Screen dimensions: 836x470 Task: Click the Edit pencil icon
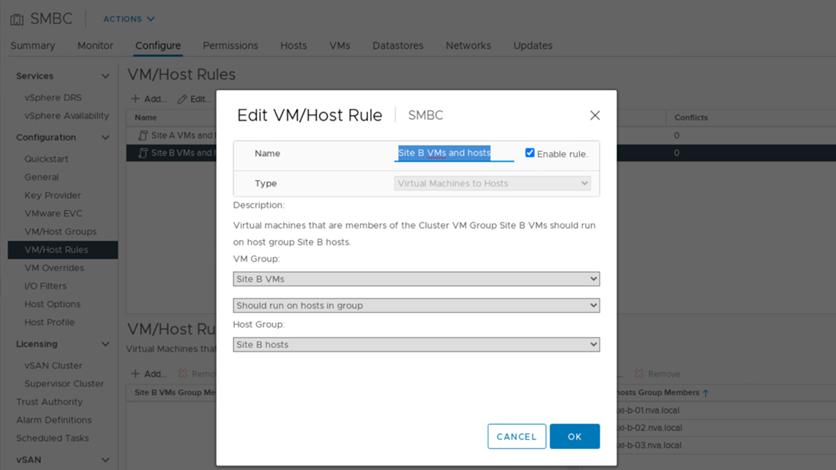[x=182, y=99]
